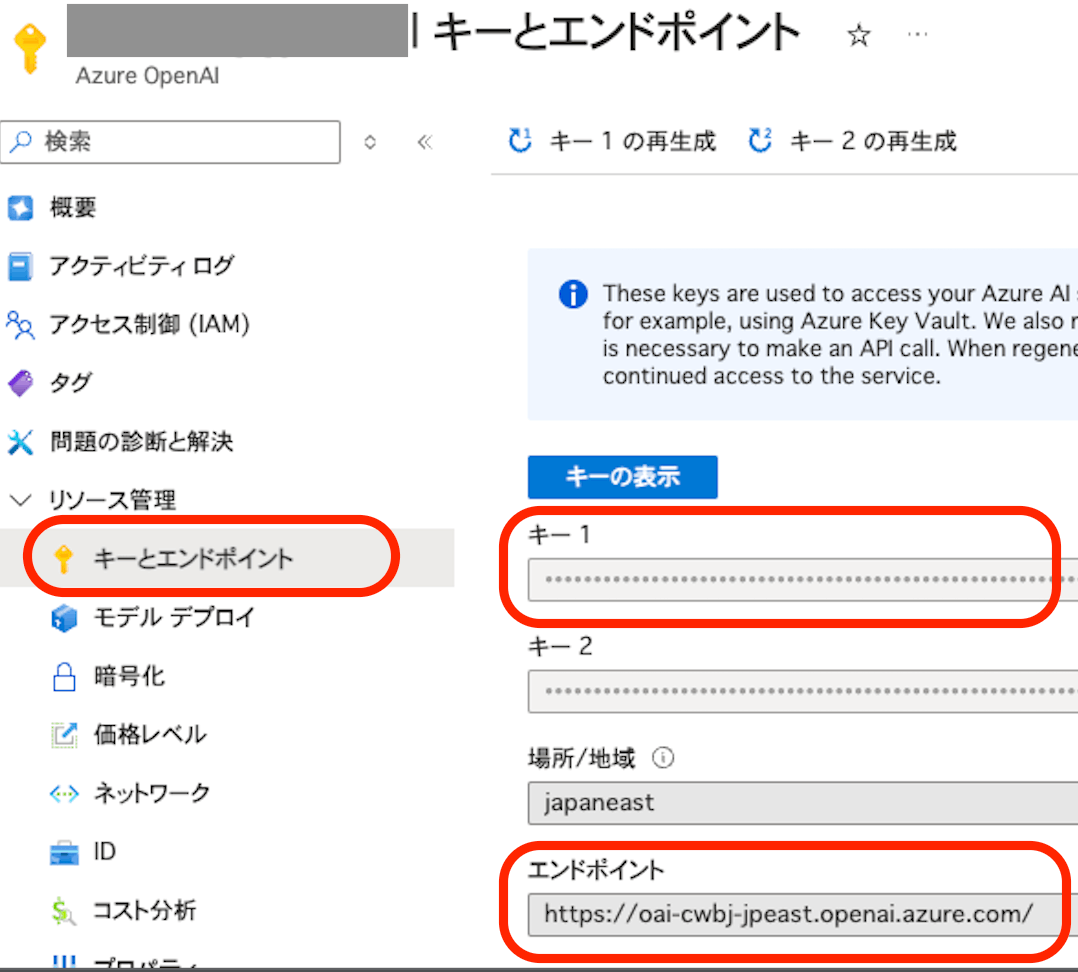The image size is (1078, 972).
Task: Click the キー 1 masked key field
Action: [802, 579]
